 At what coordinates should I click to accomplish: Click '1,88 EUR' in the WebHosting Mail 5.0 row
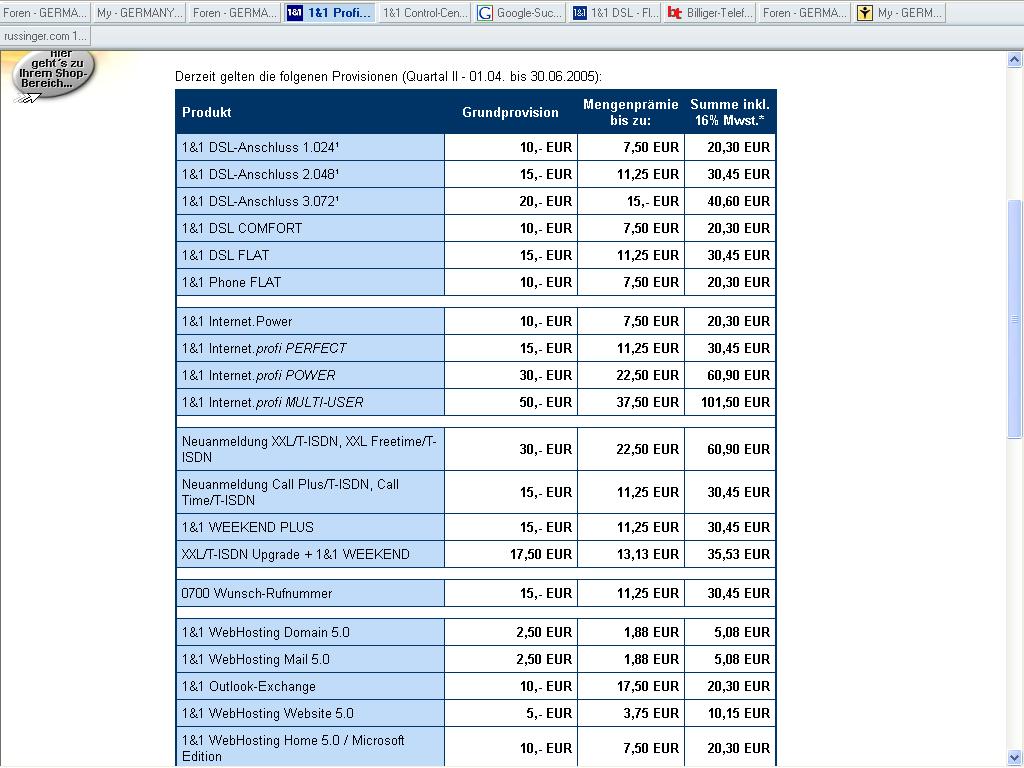[x=651, y=660]
